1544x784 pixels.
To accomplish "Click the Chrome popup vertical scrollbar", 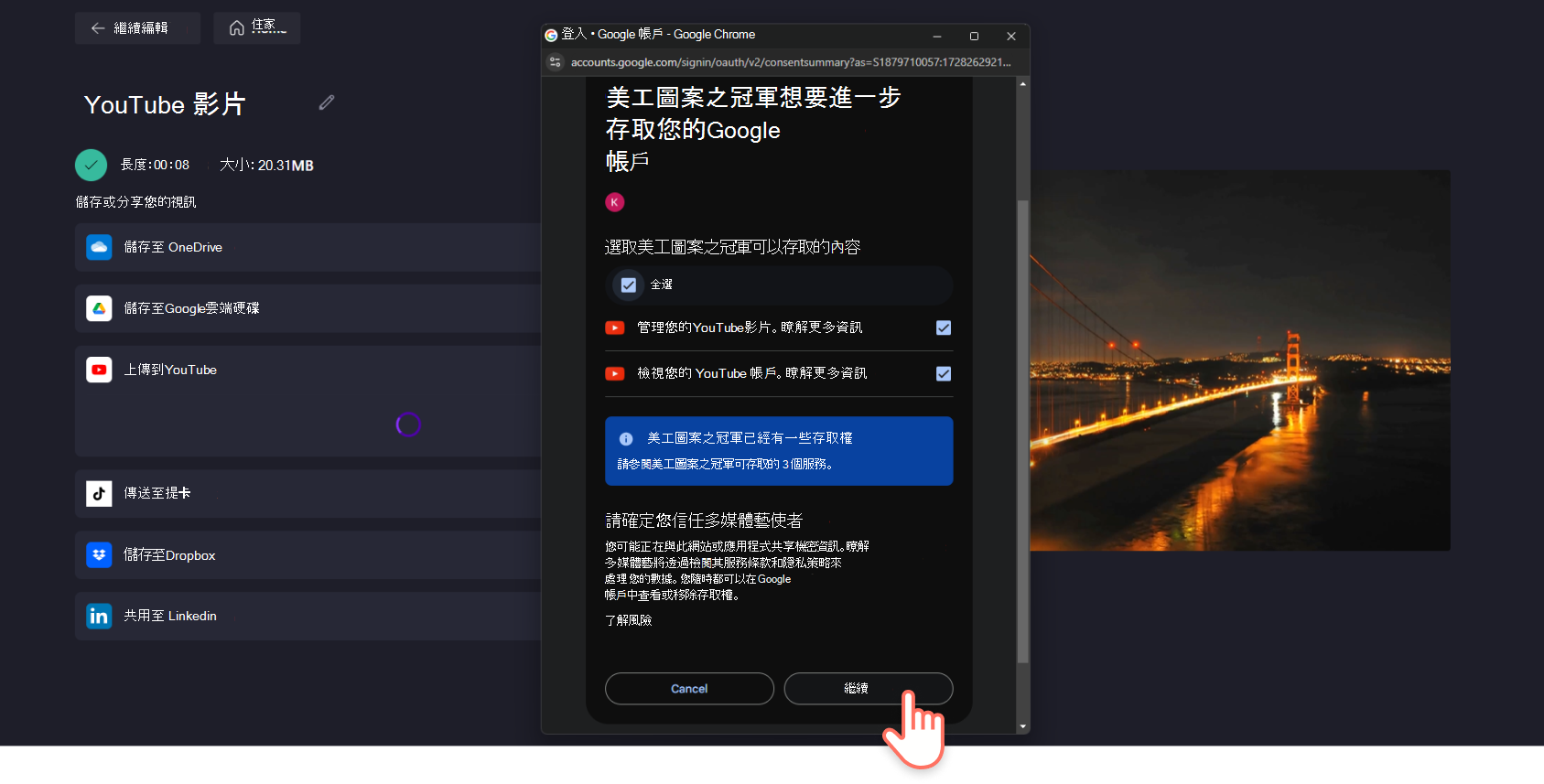I will point(1022,432).
